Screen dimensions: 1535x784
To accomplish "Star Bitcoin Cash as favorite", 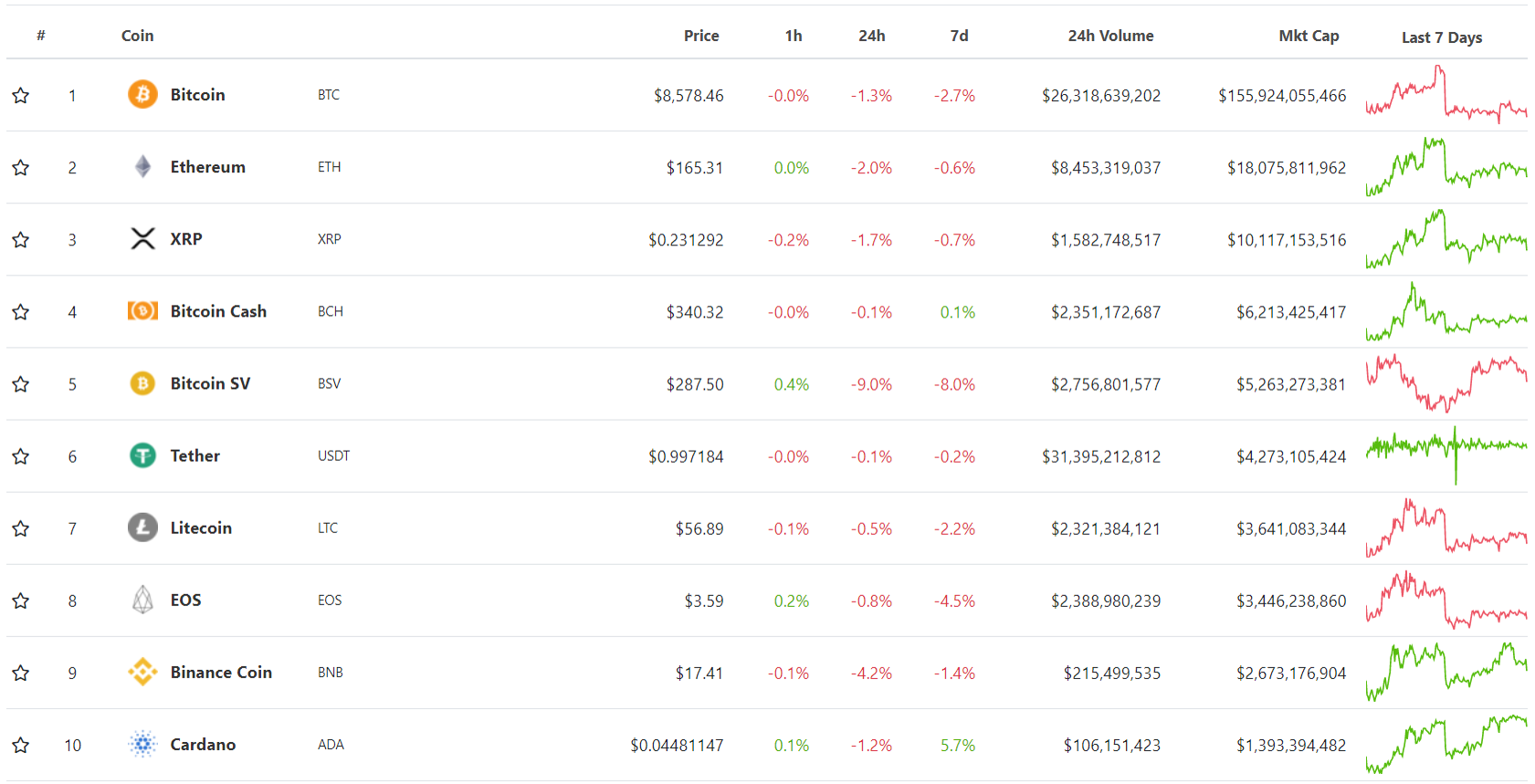I will (x=21, y=311).
